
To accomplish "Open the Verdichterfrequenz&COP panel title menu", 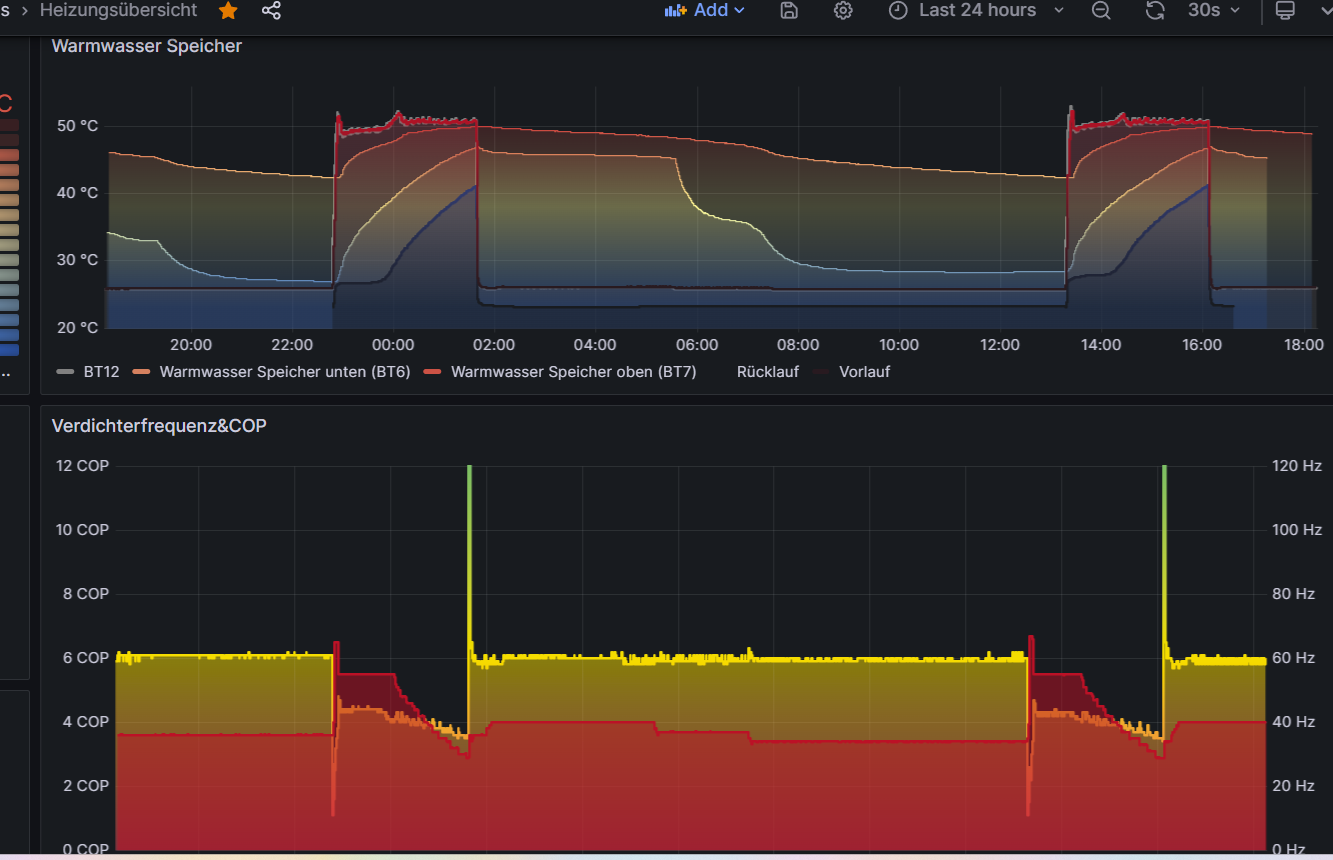I will (159, 426).
